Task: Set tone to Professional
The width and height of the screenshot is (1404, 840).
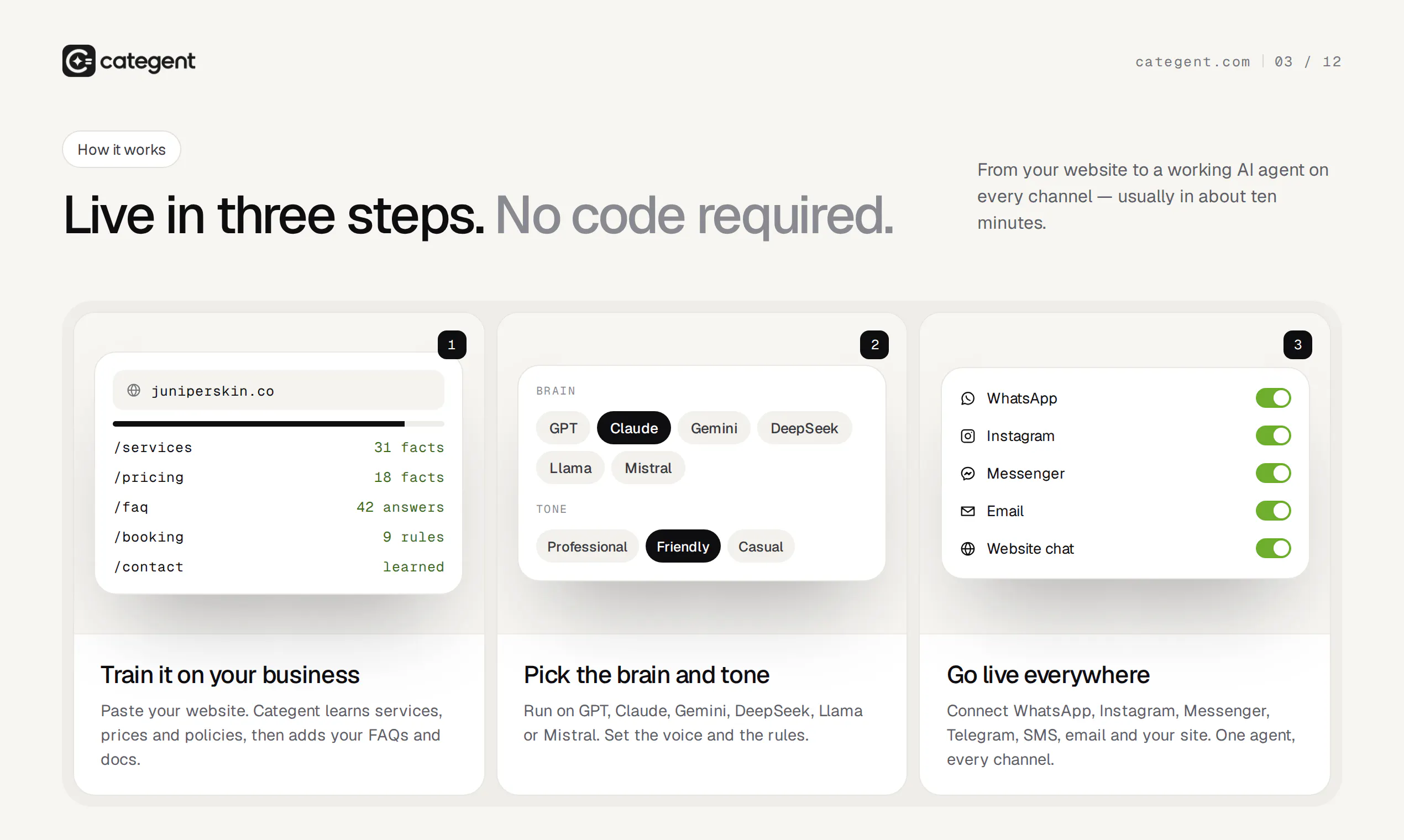Action: [587, 546]
